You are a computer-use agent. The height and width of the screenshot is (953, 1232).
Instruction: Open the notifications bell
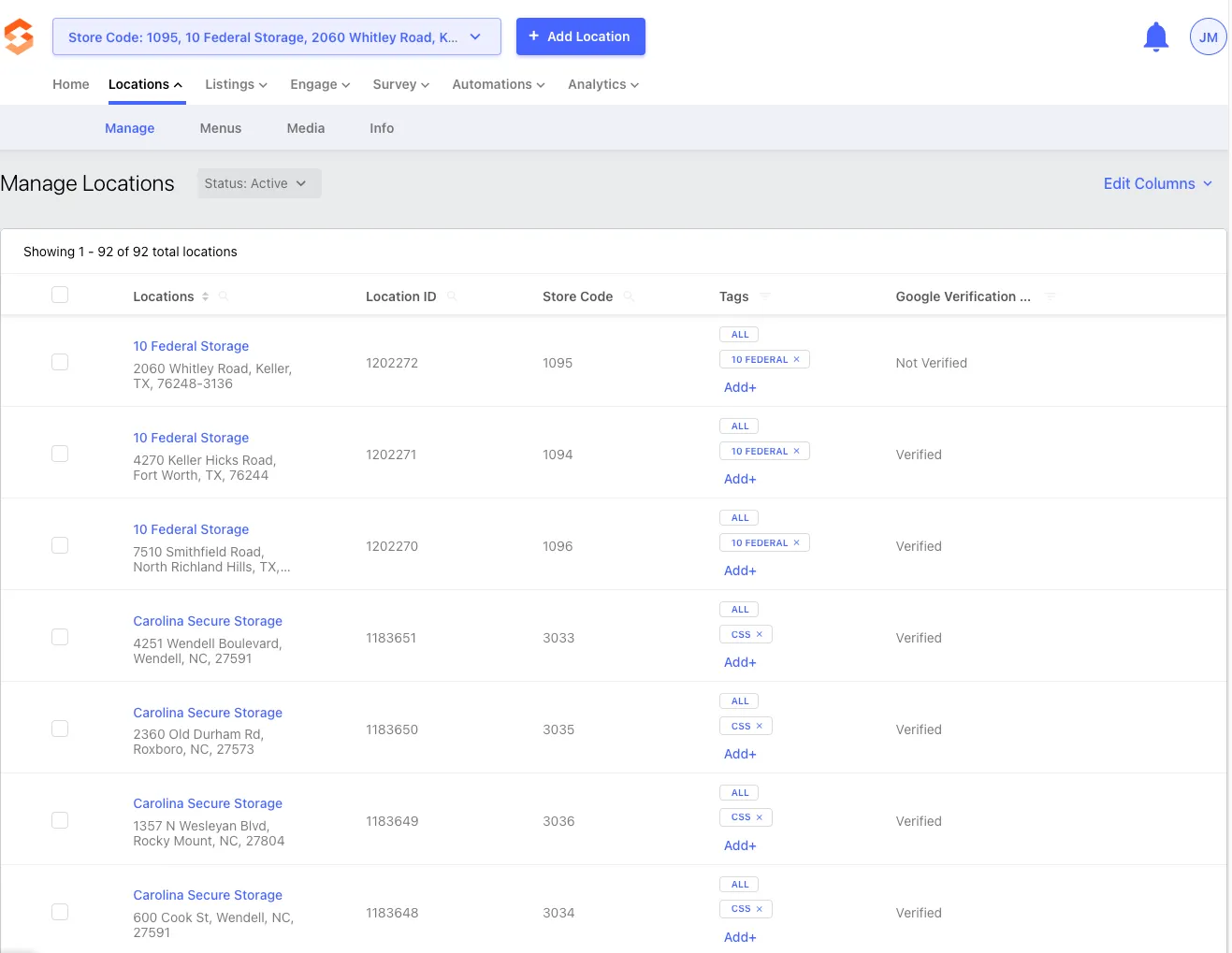(1156, 36)
